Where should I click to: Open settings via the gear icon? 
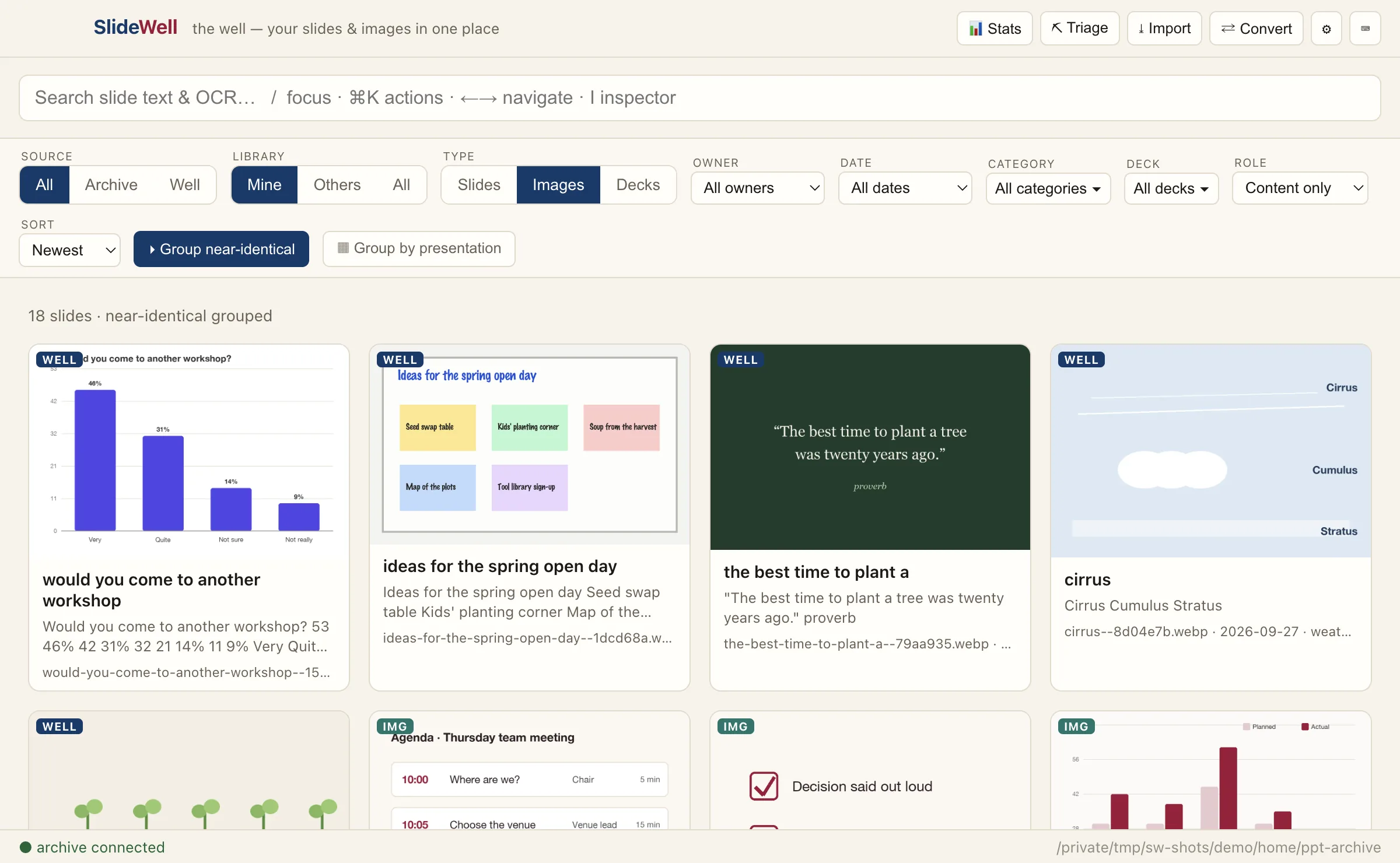pyautogui.click(x=1326, y=29)
